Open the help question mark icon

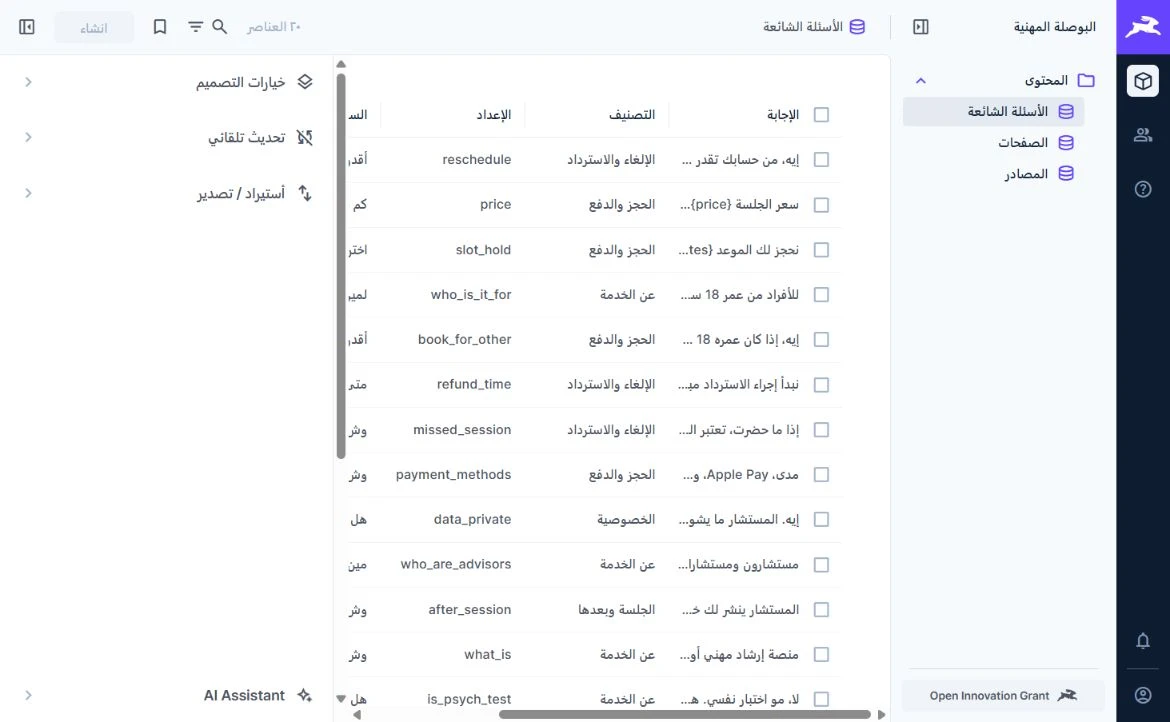(x=1142, y=189)
